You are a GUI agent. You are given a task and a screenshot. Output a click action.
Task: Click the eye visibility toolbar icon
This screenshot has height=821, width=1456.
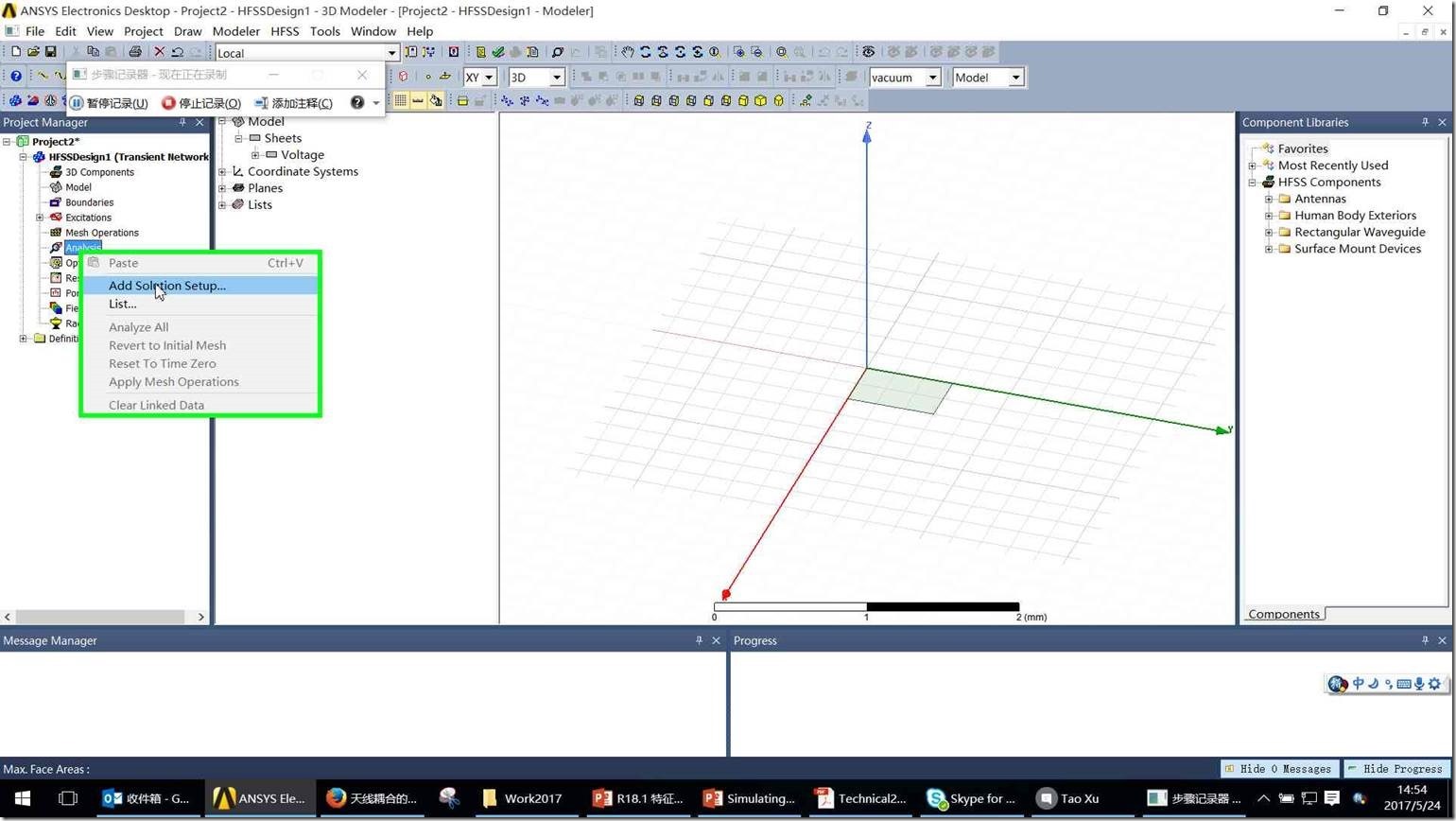click(x=868, y=52)
